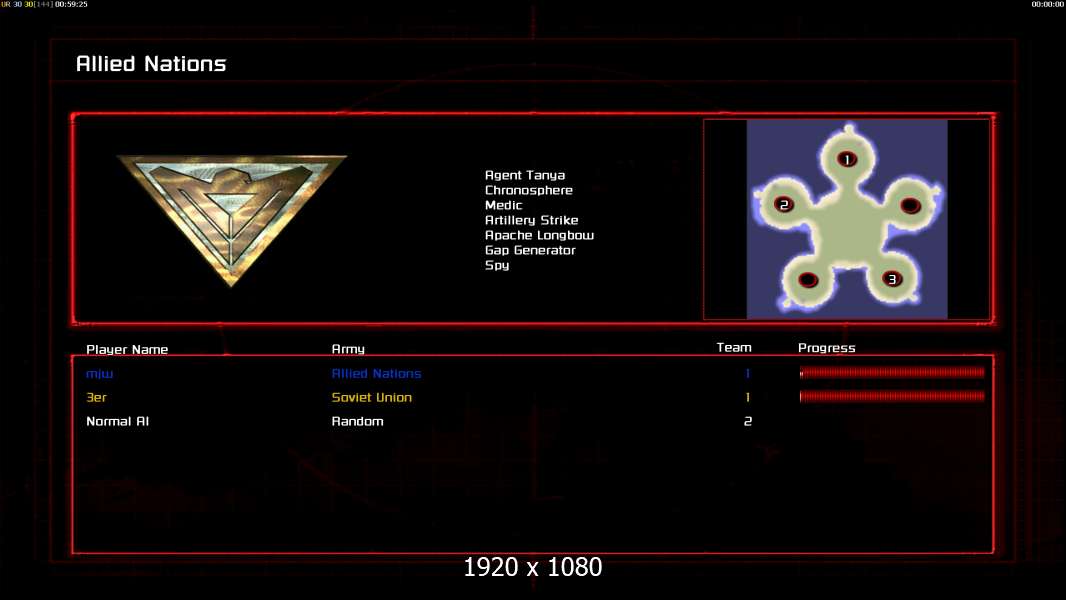Click the Normal AI player name

click(x=118, y=421)
